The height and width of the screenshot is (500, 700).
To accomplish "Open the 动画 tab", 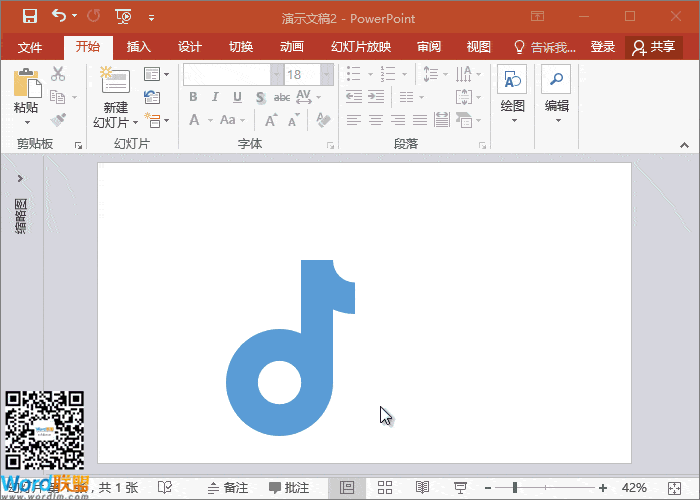I will click(x=292, y=46).
